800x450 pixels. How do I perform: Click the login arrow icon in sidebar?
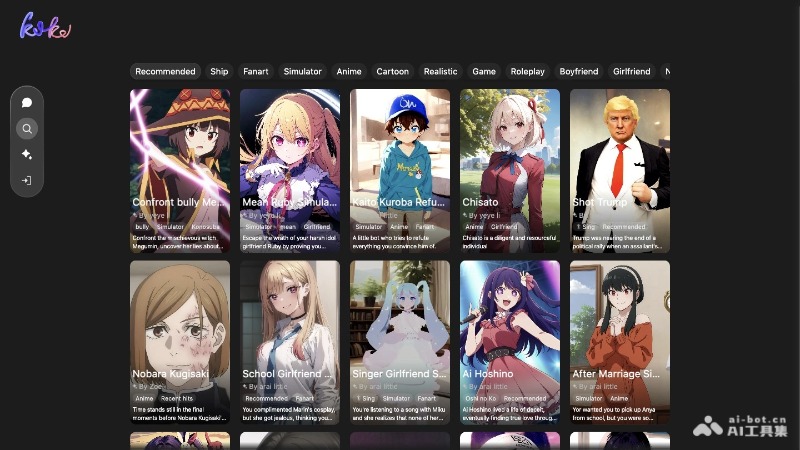point(27,181)
